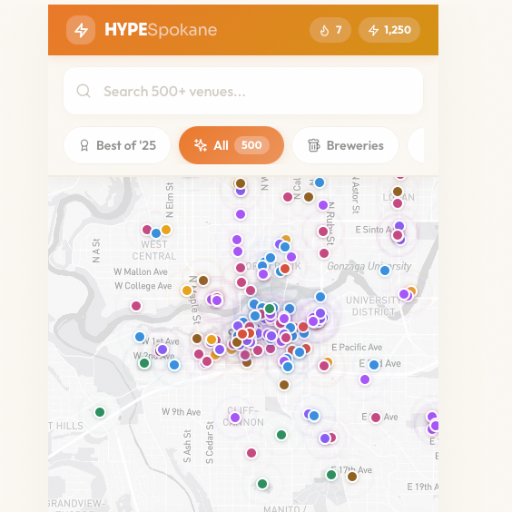Open the orange marker above WEST CENTRAL label
The image size is (512, 512).
coord(166,229)
